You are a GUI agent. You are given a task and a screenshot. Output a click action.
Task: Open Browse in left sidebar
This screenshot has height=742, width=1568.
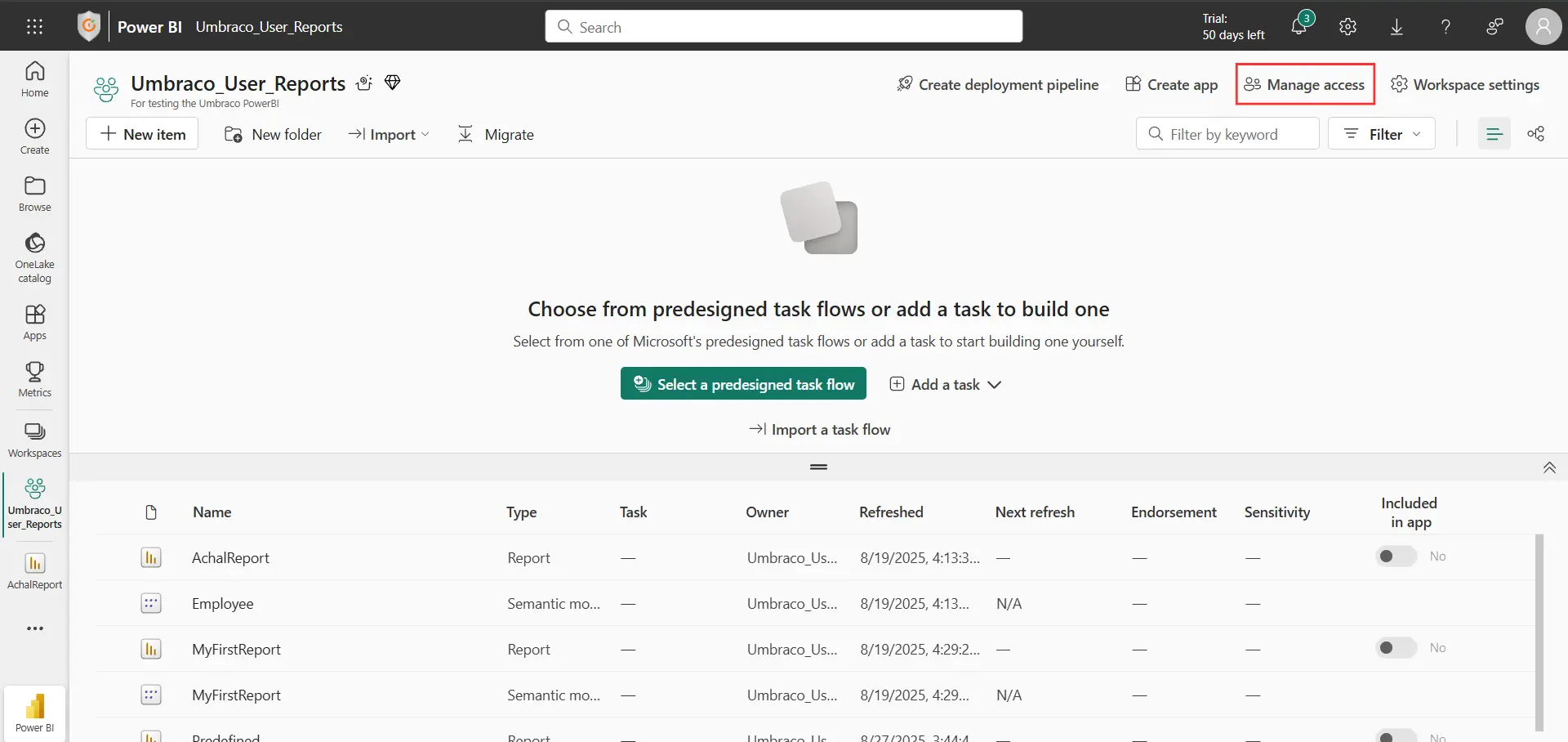[x=34, y=194]
